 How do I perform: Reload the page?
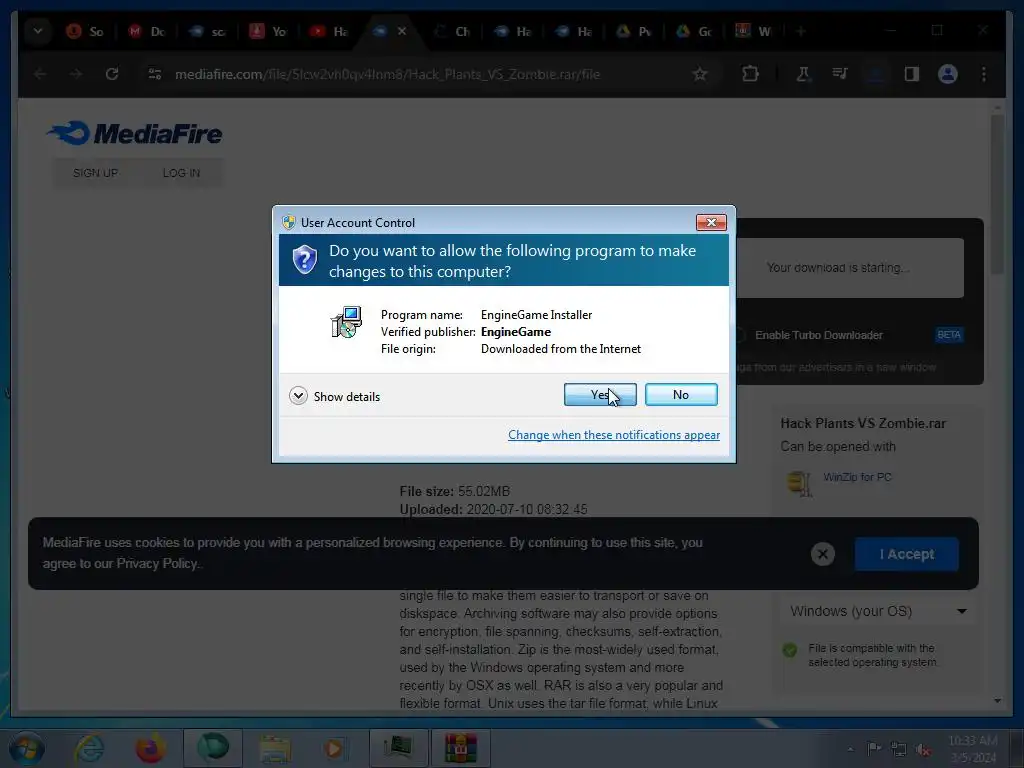coord(112,74)
